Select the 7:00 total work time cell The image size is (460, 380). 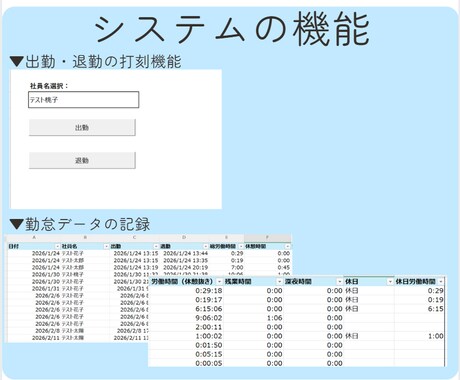[227, 267]
